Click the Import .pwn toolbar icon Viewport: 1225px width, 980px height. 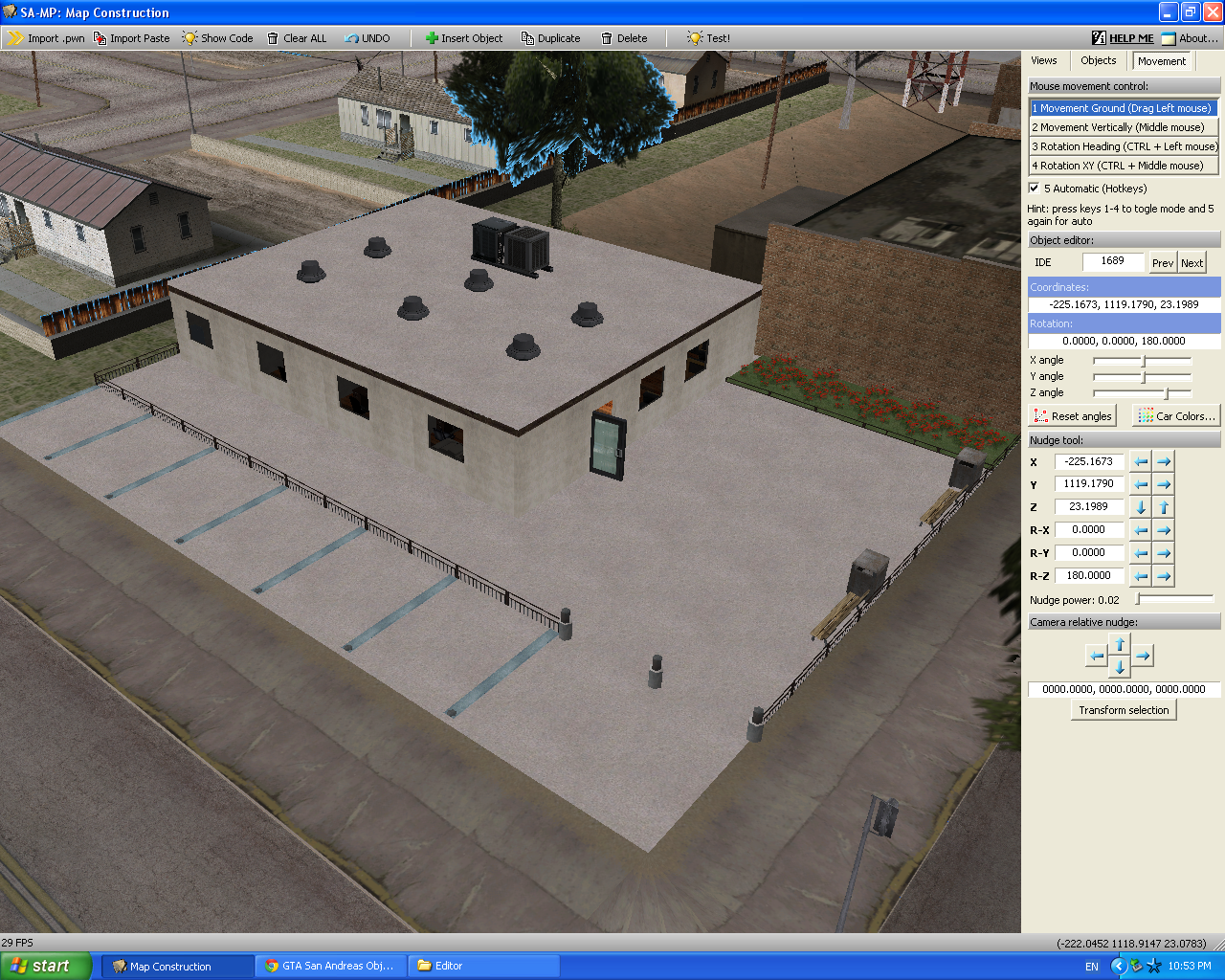pyautogui.click(x=15, y=38)
